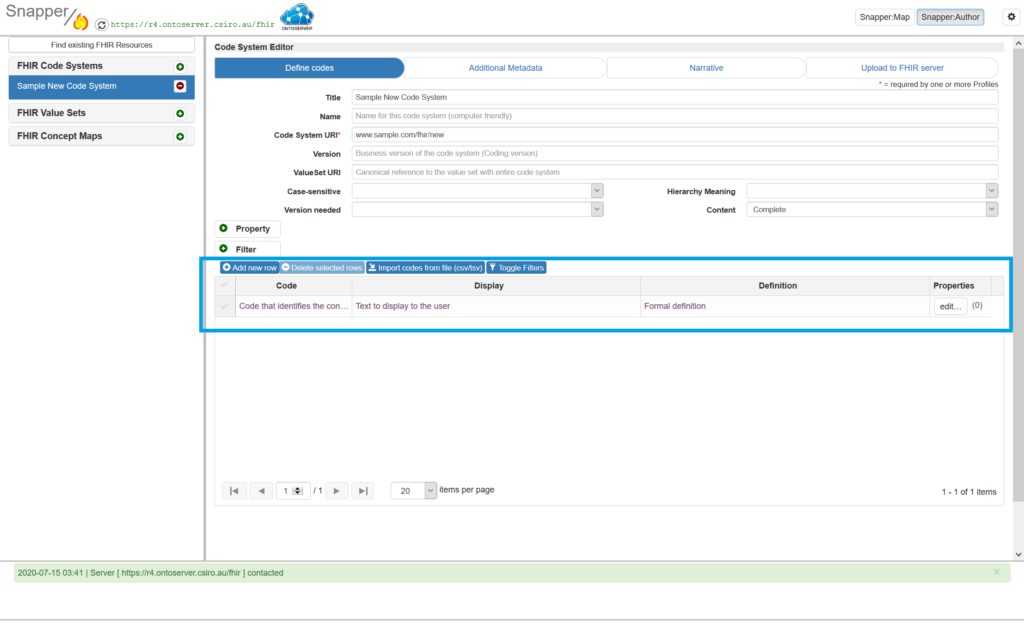Add a new FHIR Code System with the plus icon
The image size is (1024, 633).
[x=180, y=66]
